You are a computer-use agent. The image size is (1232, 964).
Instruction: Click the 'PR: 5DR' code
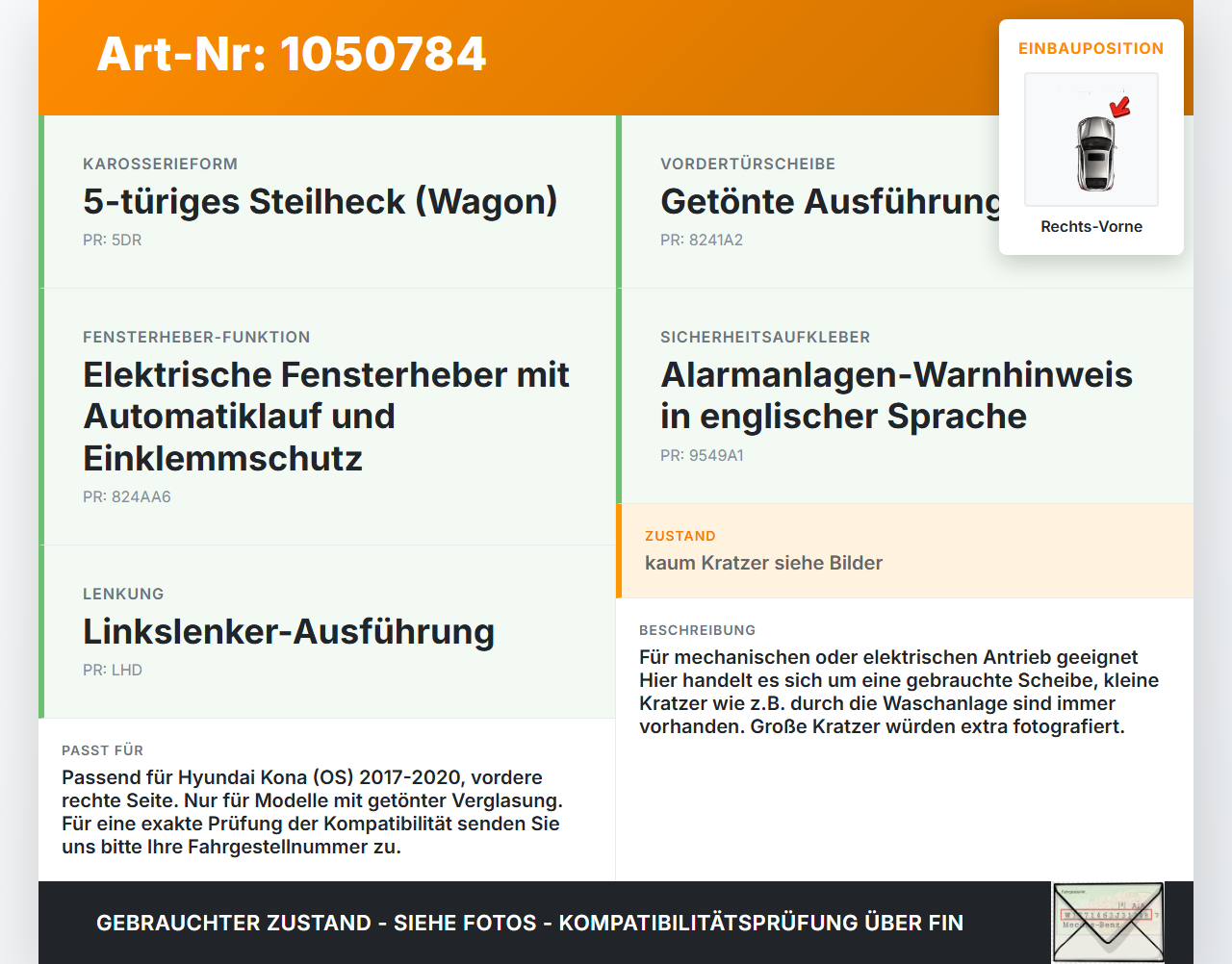(113, 240)
